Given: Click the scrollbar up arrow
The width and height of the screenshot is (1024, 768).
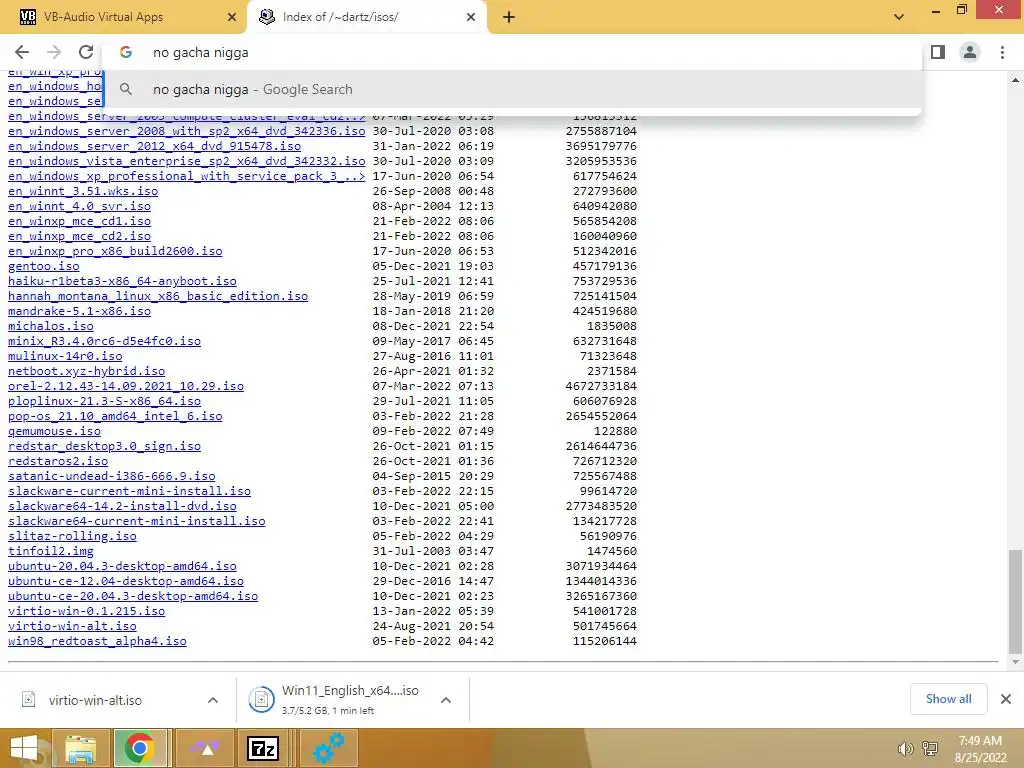Looking at the screenshot, I should point(1015,80).
